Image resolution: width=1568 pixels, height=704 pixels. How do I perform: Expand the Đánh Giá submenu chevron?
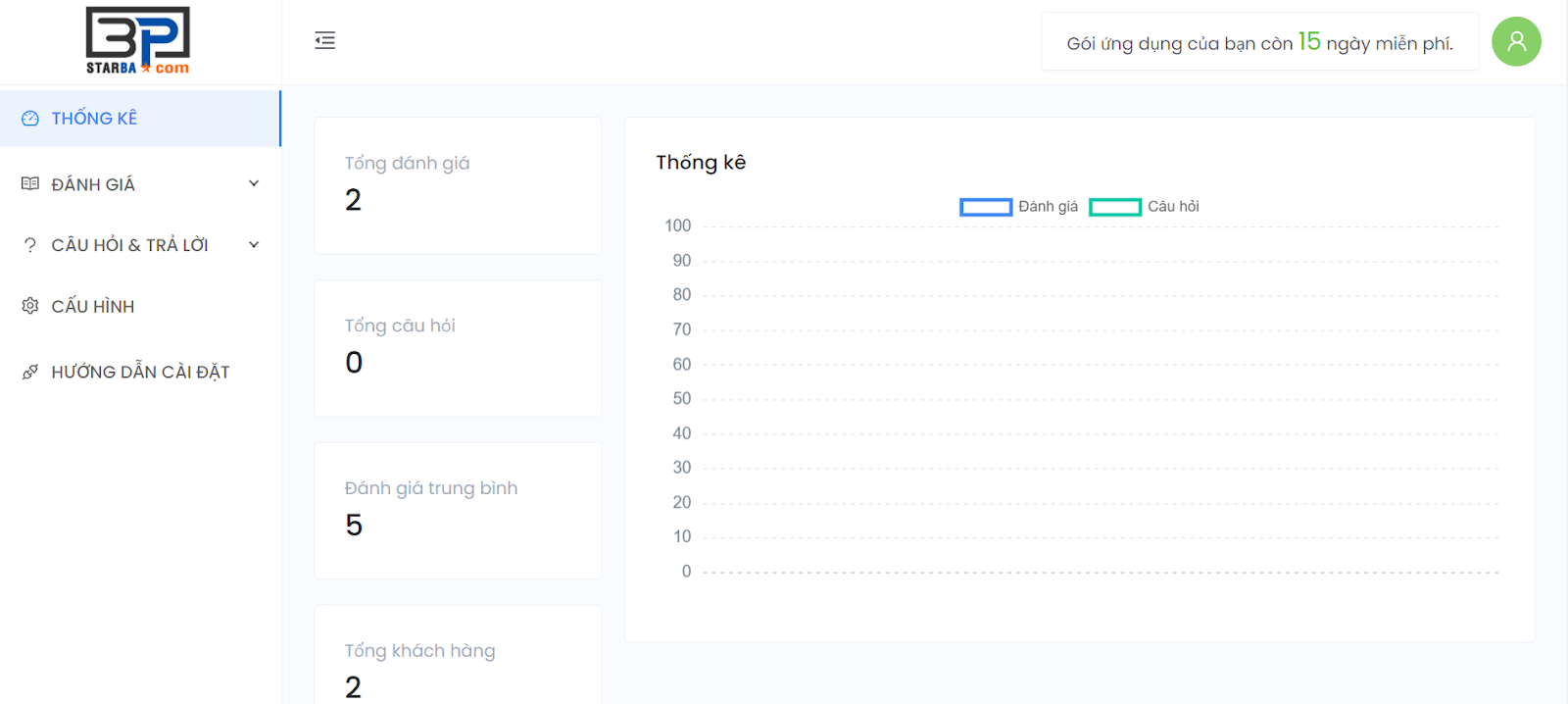pos(254,184)
